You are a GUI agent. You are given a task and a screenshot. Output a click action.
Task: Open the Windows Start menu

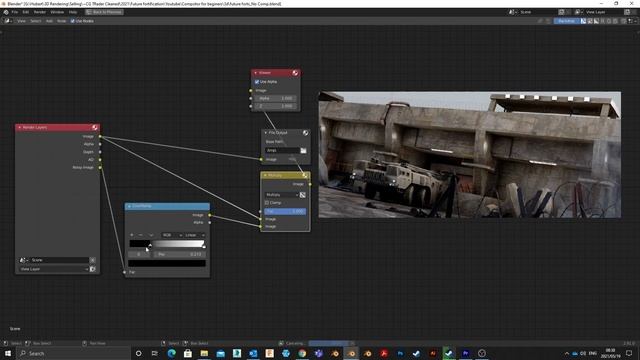click(x=8, y=353)
